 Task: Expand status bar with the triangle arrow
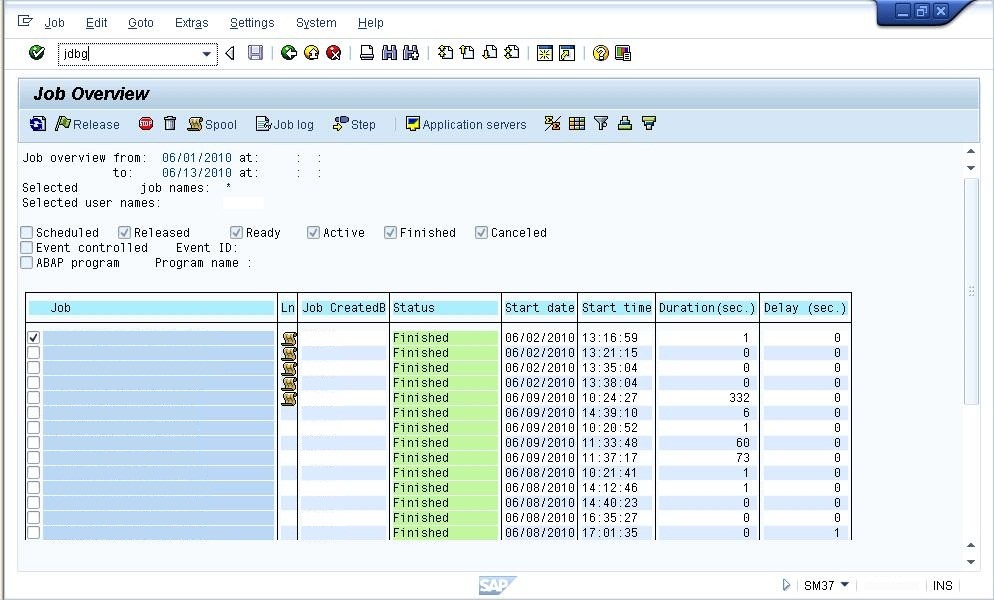click(786, 585)
